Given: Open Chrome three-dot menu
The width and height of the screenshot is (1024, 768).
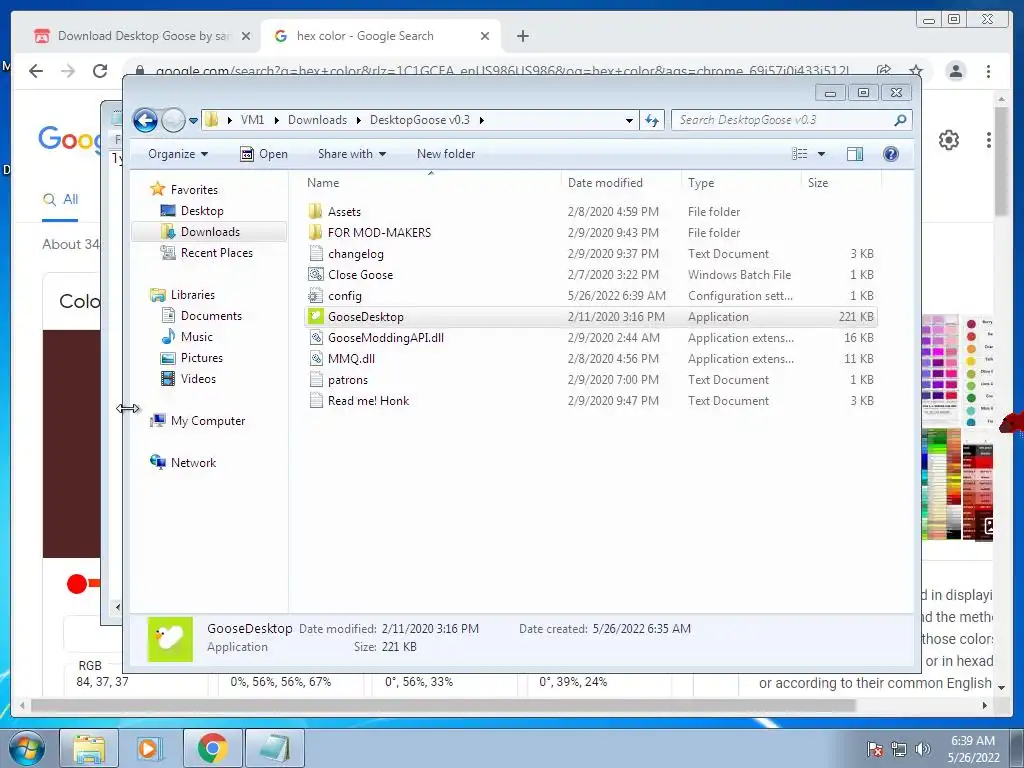Looking at the screenshot, I should click(x=988, y=71).
